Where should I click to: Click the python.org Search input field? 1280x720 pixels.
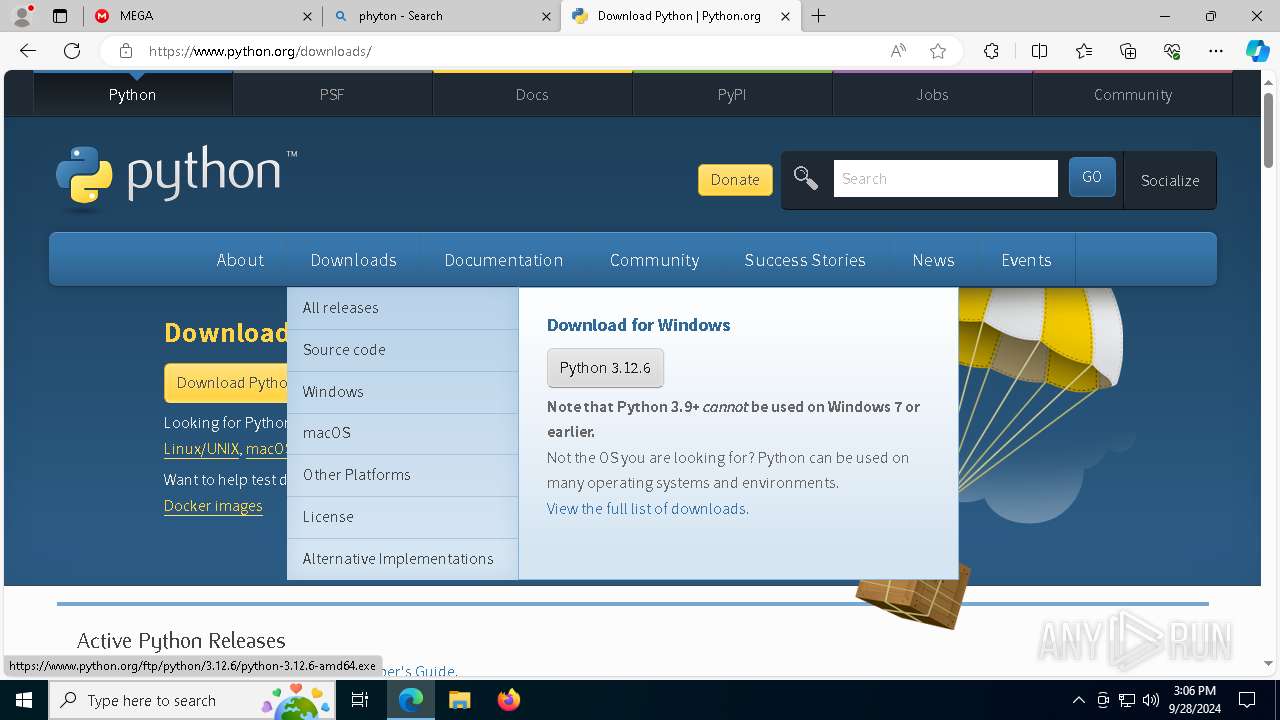(x=945, y=178)
